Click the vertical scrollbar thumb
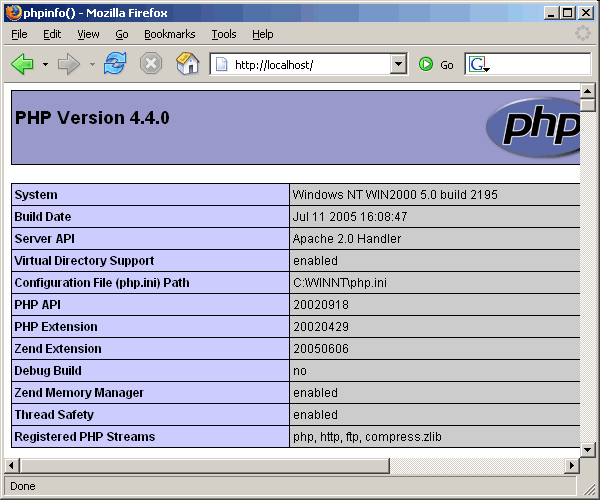The width and height of the screenshot is (600, 500). tap(587, 105)
